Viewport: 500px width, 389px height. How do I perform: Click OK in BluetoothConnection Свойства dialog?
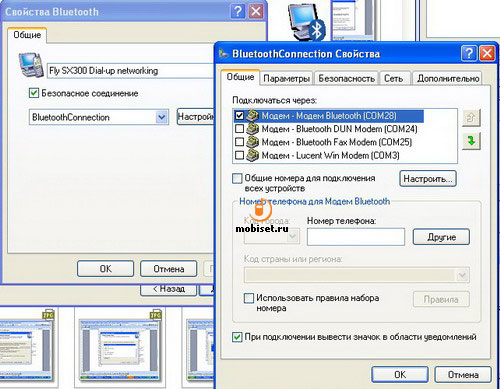point(400,375)
